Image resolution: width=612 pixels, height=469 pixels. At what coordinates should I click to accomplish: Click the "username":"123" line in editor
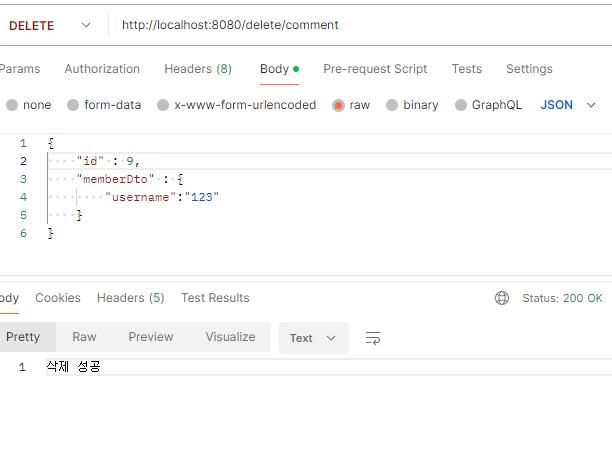[x=162, y=197]
